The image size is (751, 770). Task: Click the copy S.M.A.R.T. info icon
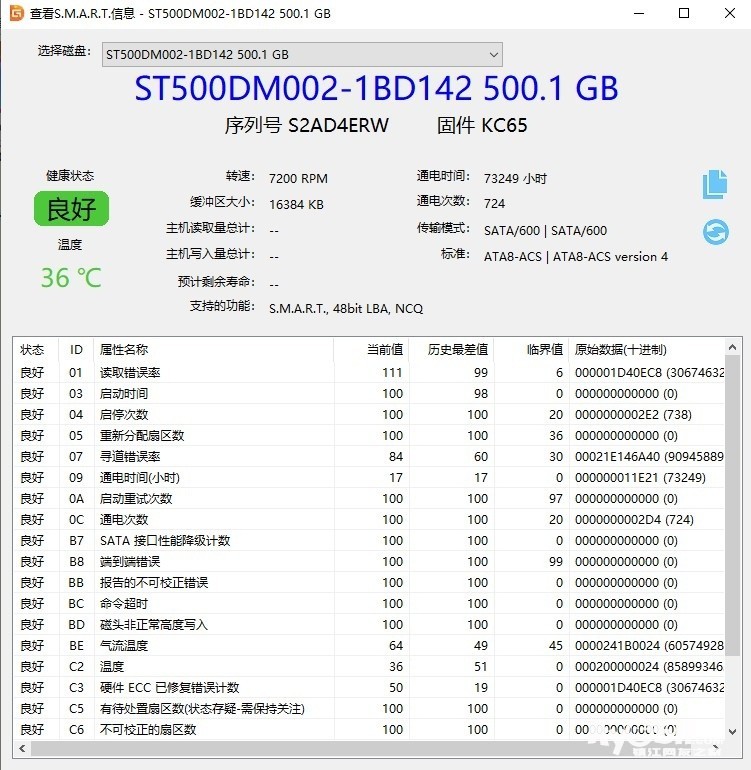pos(715,185)
